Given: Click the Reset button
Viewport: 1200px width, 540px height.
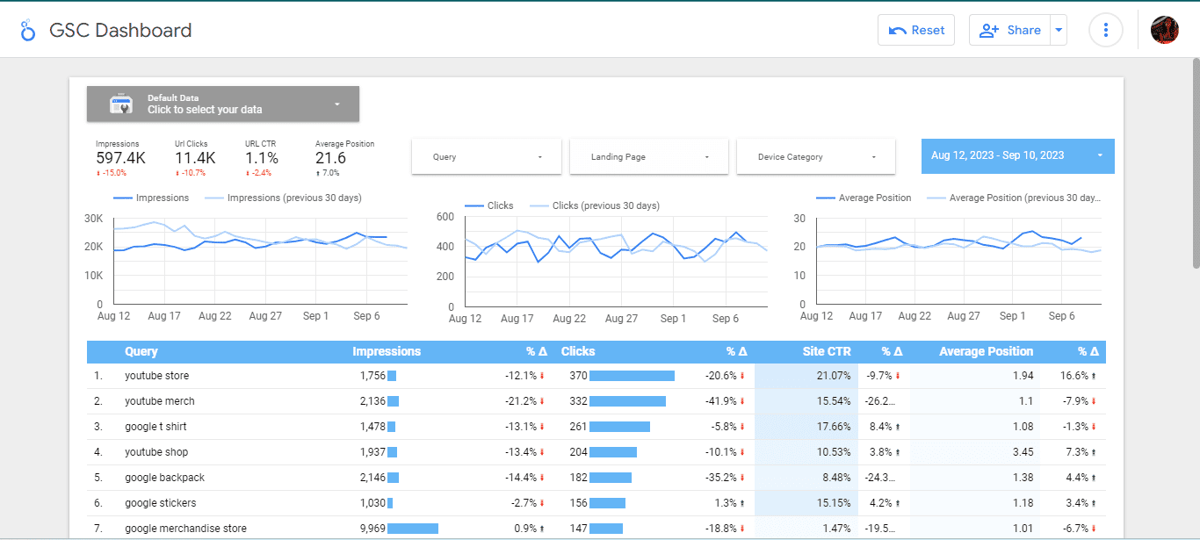Looking at the screenshot, I should coord(916,30).
